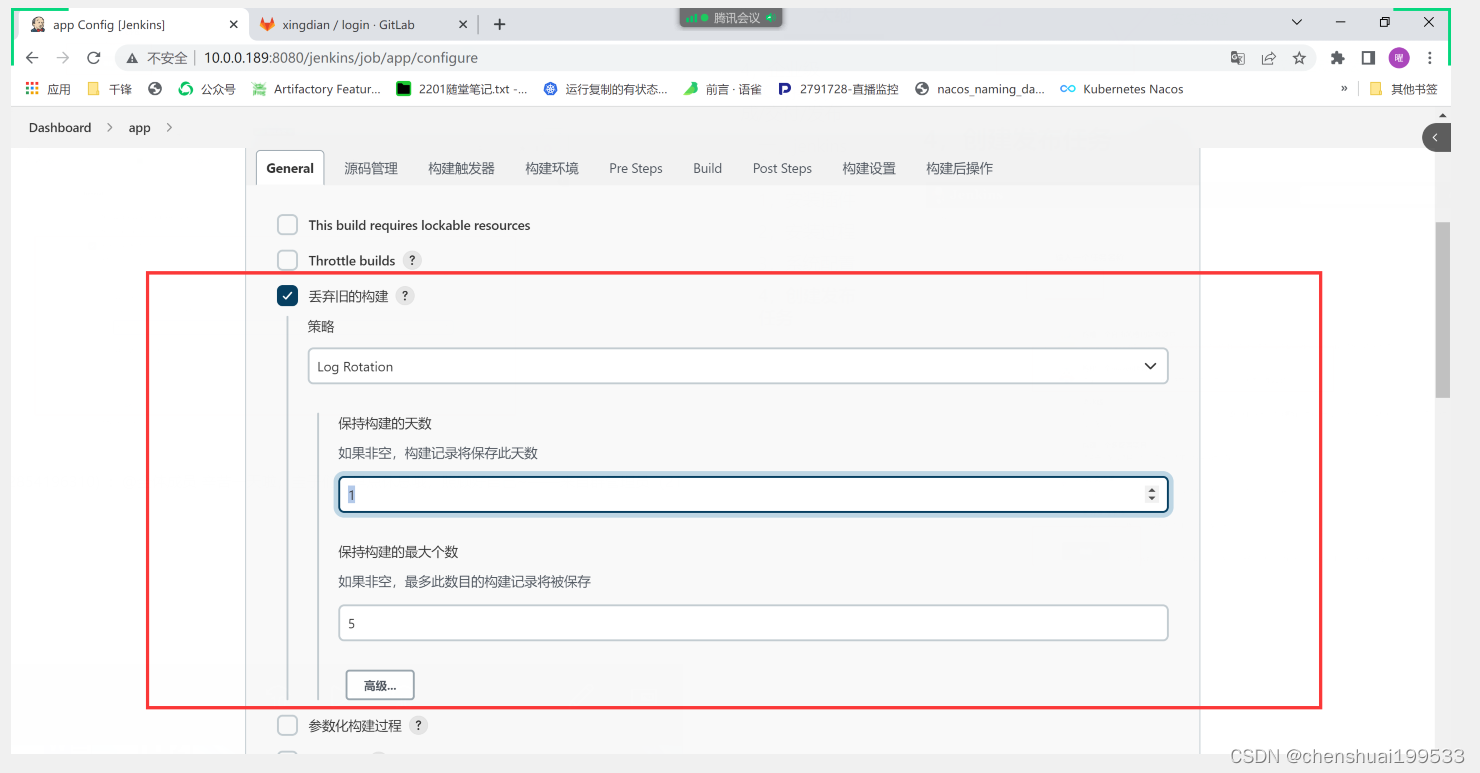Open the 应用 apps bookmark icon

[x=47, y=89]
